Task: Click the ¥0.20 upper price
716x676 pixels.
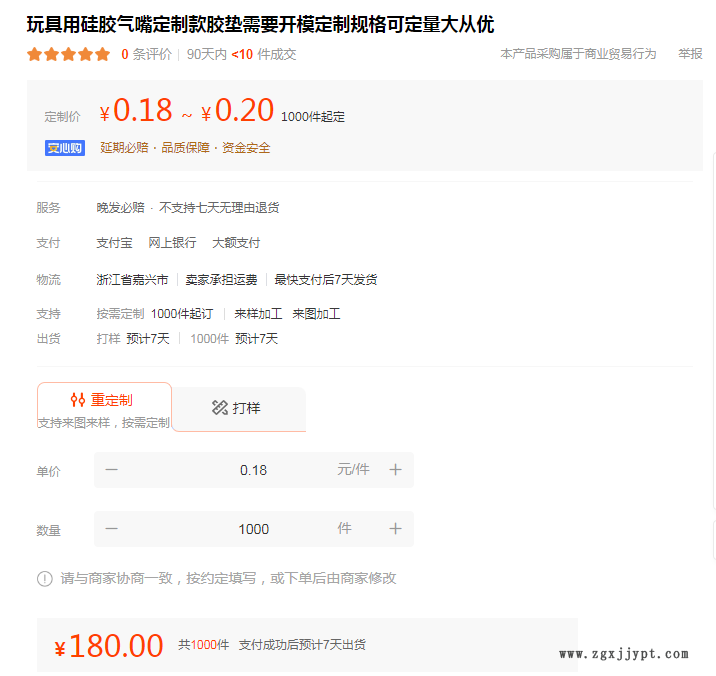Action: coord(237,111)
